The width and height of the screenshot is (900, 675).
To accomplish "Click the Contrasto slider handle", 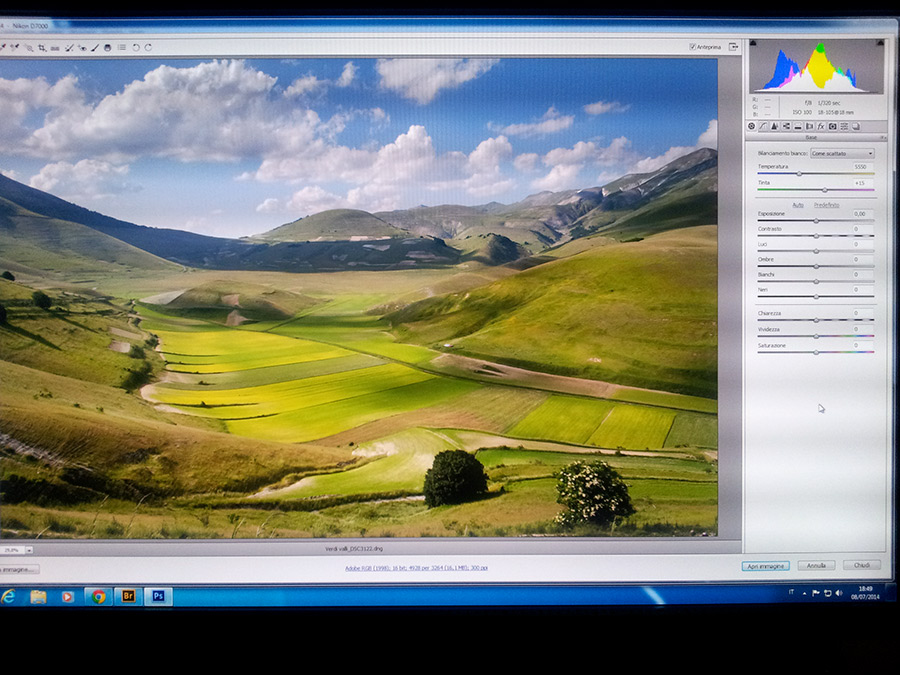I will 816,236.
